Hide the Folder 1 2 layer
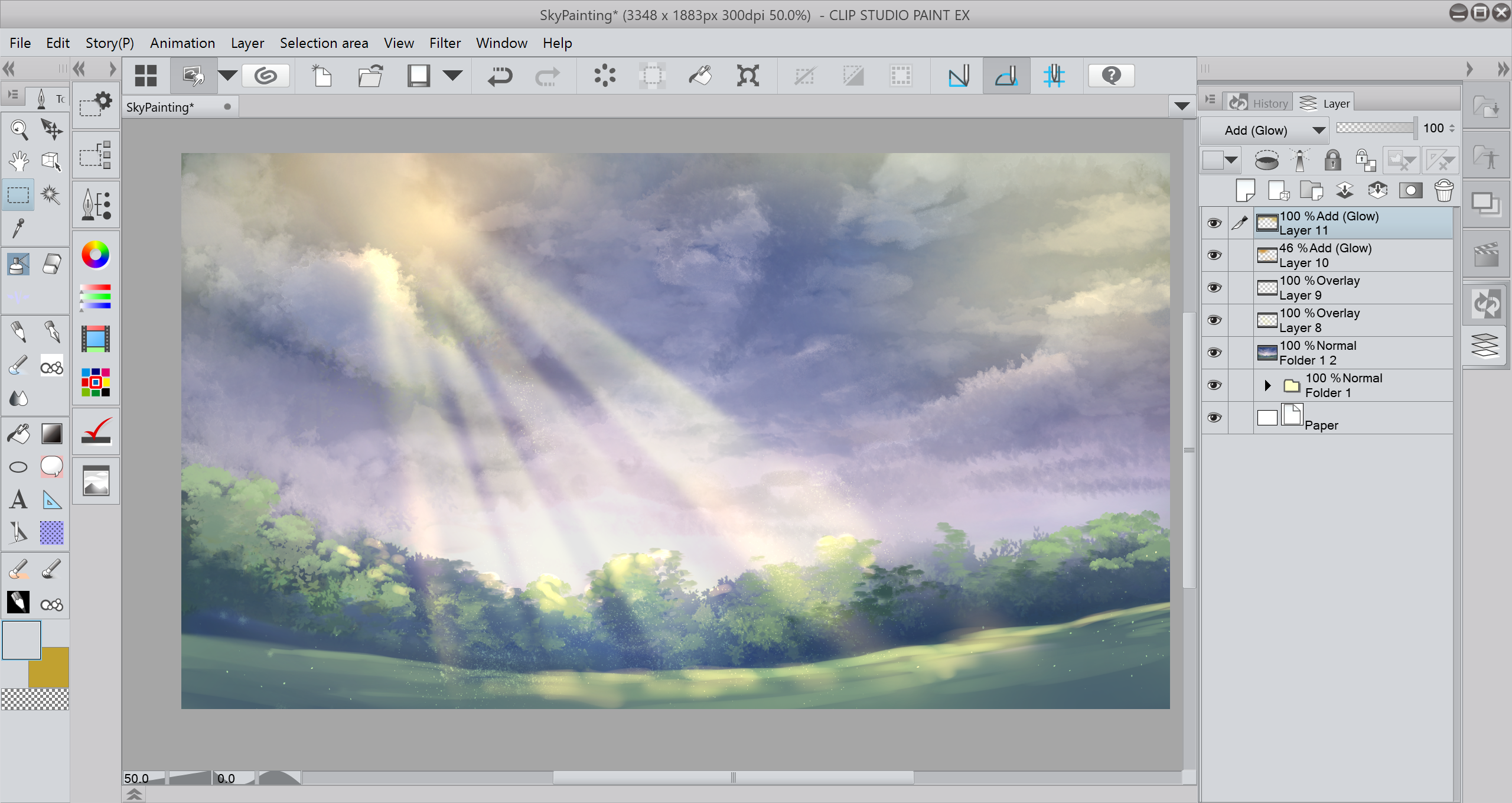The image size is (1512, 803). pyautogui.click(x=1214, y=353)
